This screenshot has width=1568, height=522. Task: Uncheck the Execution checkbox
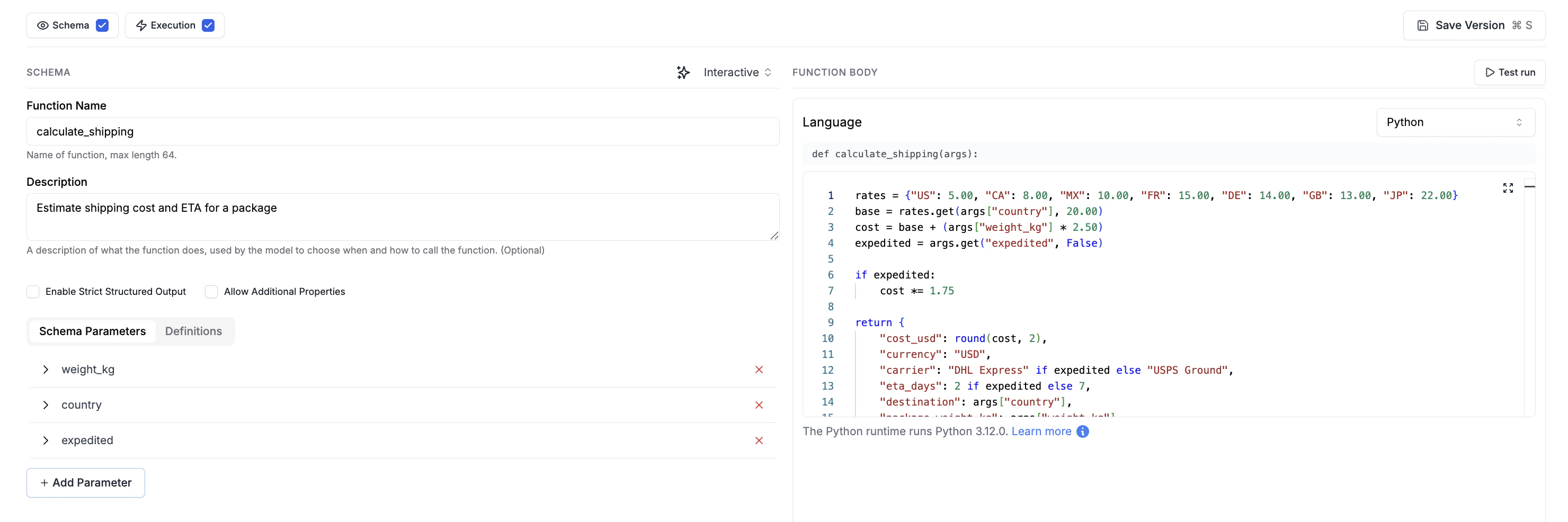coord(208,25)
